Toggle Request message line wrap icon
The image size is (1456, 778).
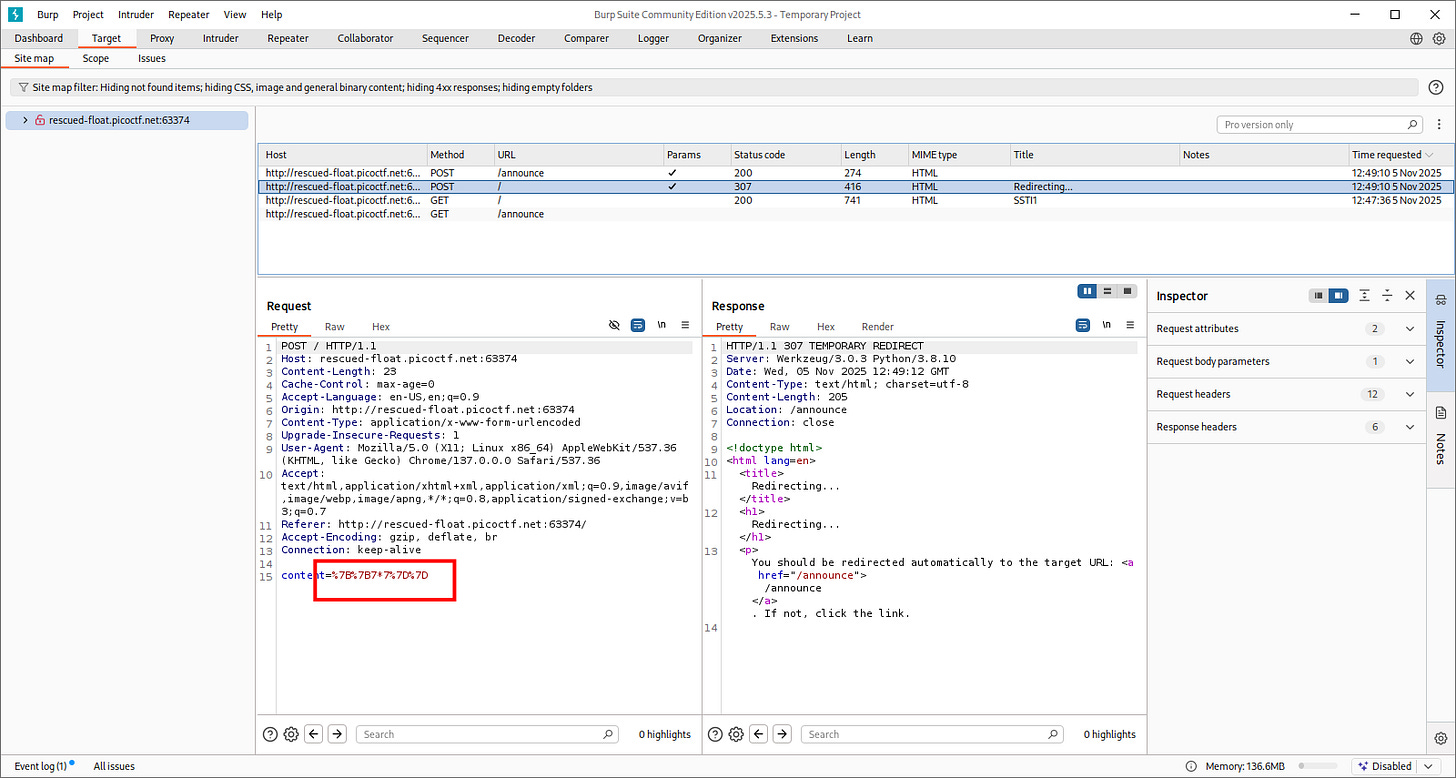click(638, 326)
